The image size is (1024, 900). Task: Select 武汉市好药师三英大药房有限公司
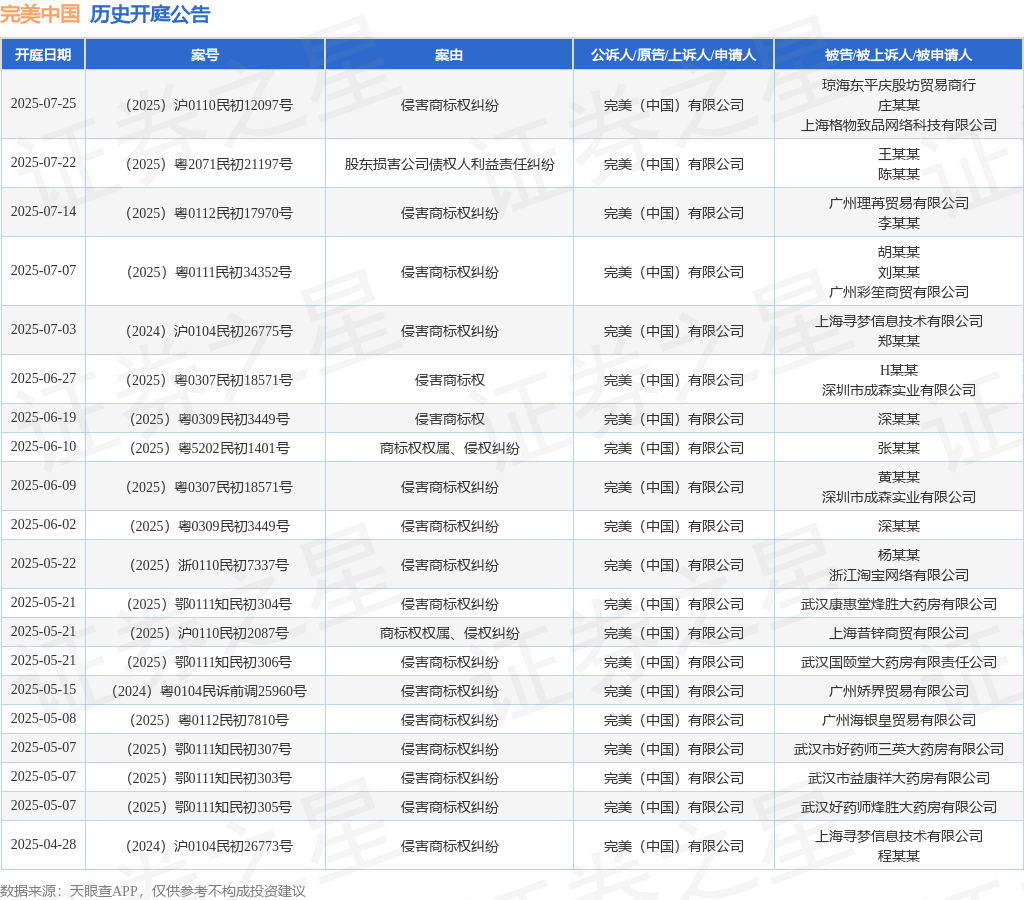point(899,749)
